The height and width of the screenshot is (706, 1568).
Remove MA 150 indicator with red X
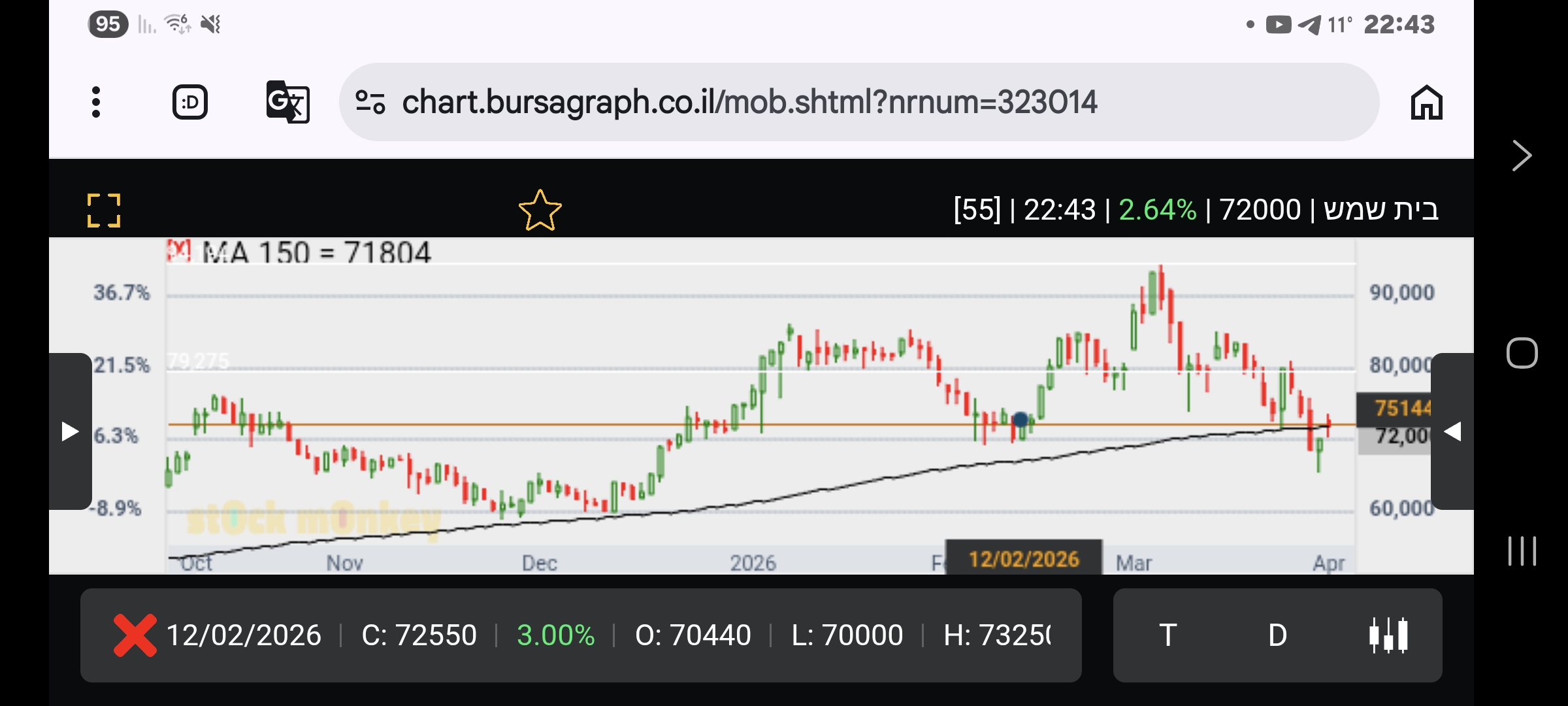pyautogui.click(x=178, y=250)
